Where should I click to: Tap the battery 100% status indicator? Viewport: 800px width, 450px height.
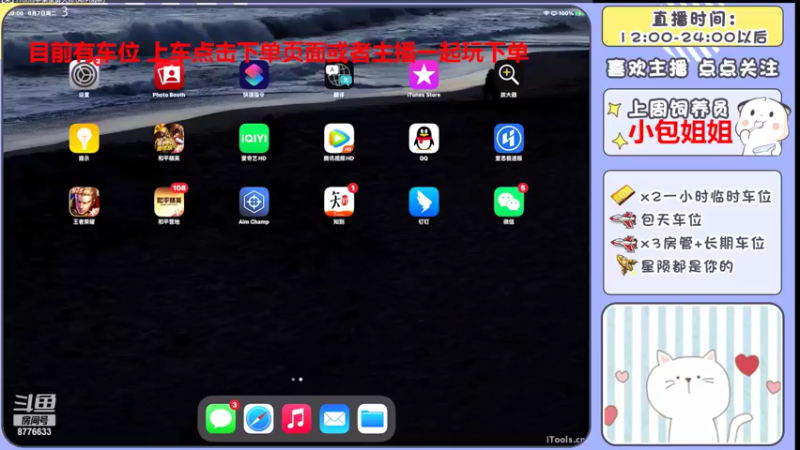[571, 13]
